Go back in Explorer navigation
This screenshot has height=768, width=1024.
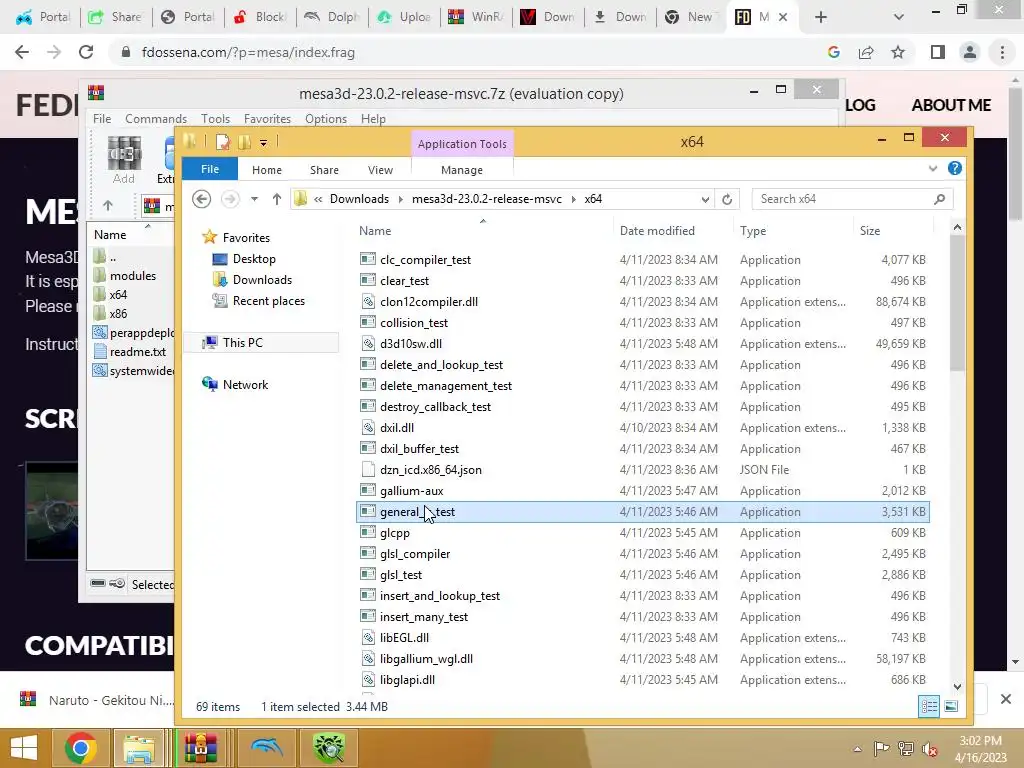[x=201, y=199]
